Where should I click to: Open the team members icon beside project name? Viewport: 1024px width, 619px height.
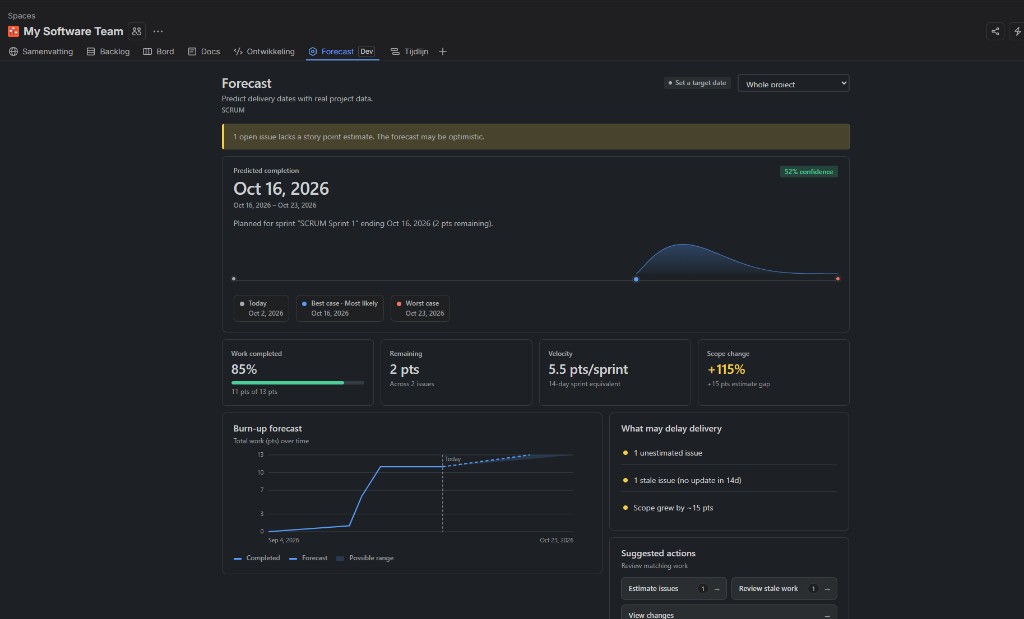[x=136, y=31]
